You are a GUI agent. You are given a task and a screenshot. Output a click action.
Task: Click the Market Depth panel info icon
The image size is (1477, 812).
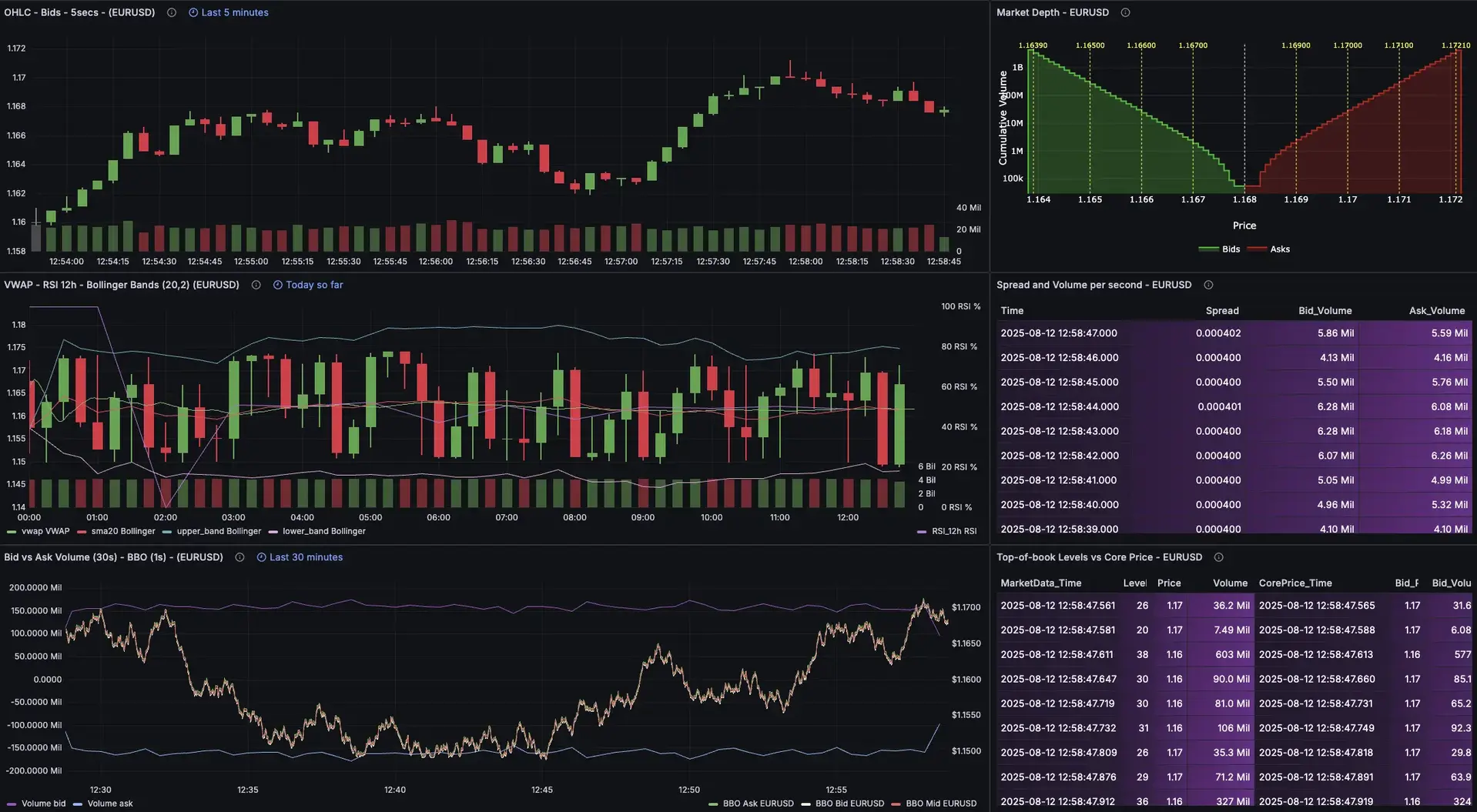(1125, 12)
